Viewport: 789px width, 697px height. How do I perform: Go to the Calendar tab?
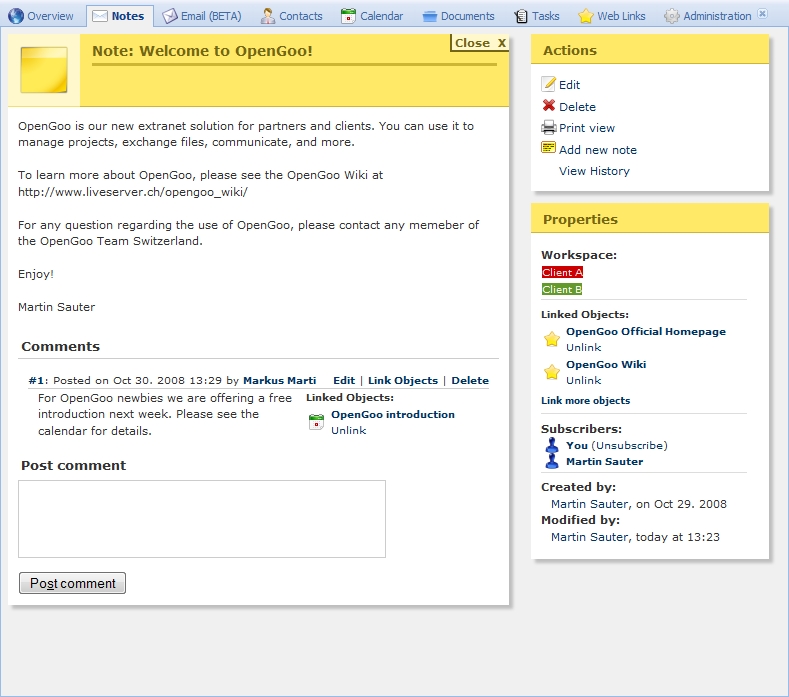tap(372, 16)
